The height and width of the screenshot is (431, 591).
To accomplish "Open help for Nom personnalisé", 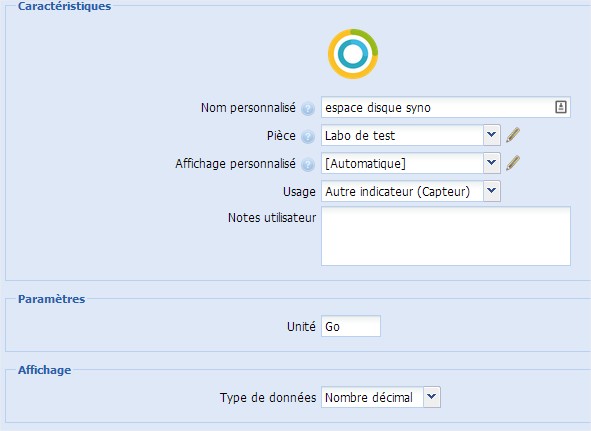I will pyautogui.click(x=308, y=109).
